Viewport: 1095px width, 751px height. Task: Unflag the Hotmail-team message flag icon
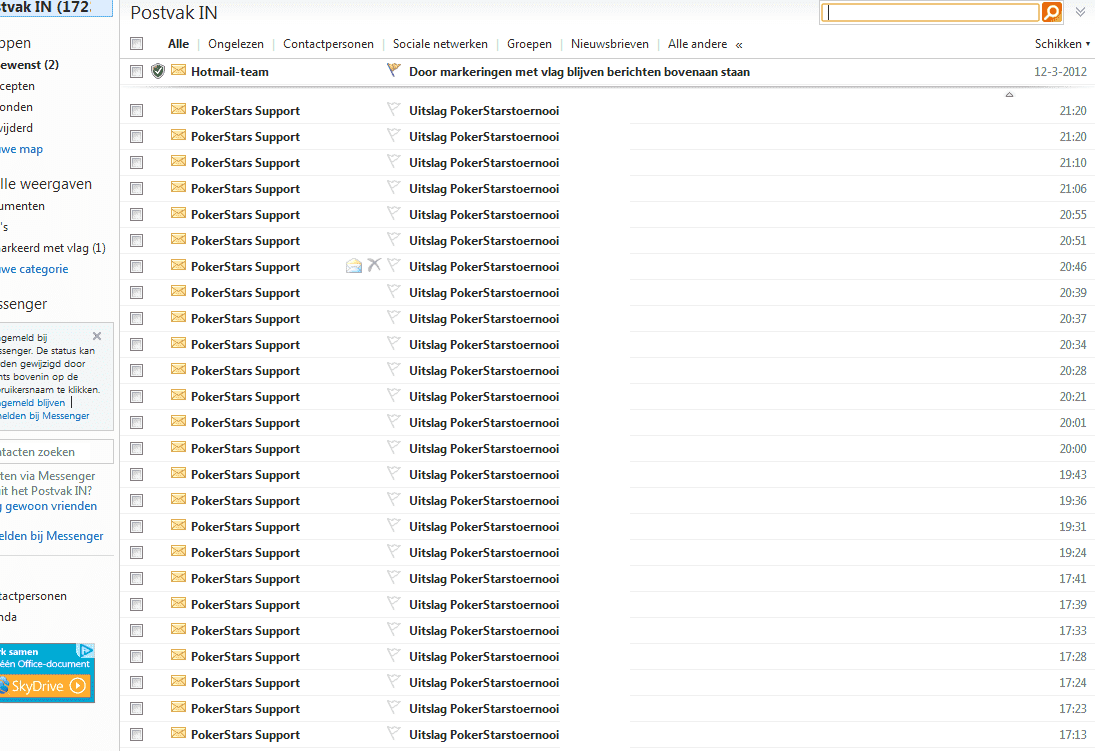click(393, 71)
